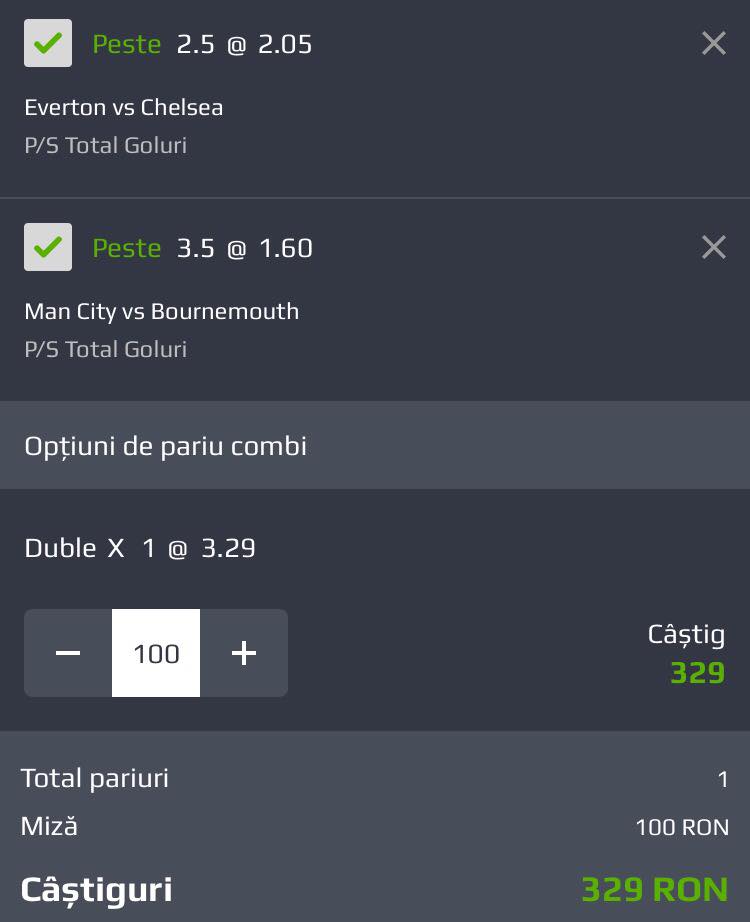Expand Opțiuni de pariu combi section

[375, 445]
